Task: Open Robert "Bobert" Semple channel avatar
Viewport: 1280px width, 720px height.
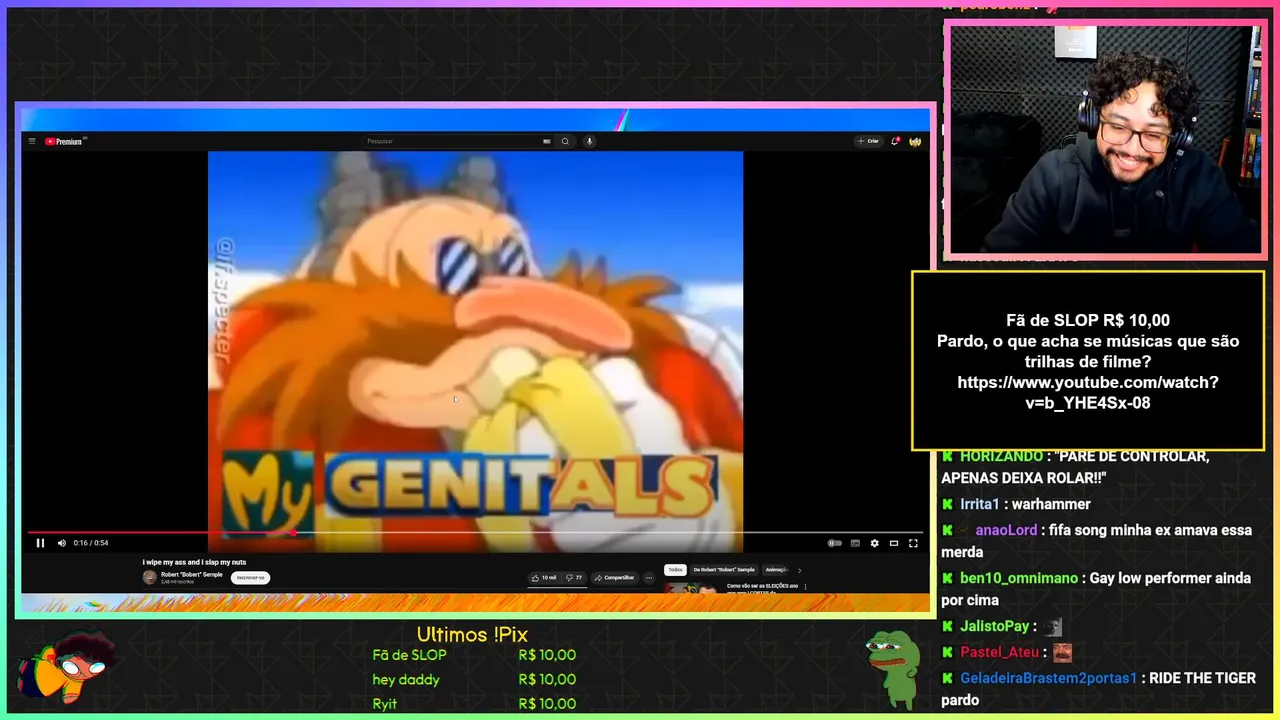Action: (150, 577)
